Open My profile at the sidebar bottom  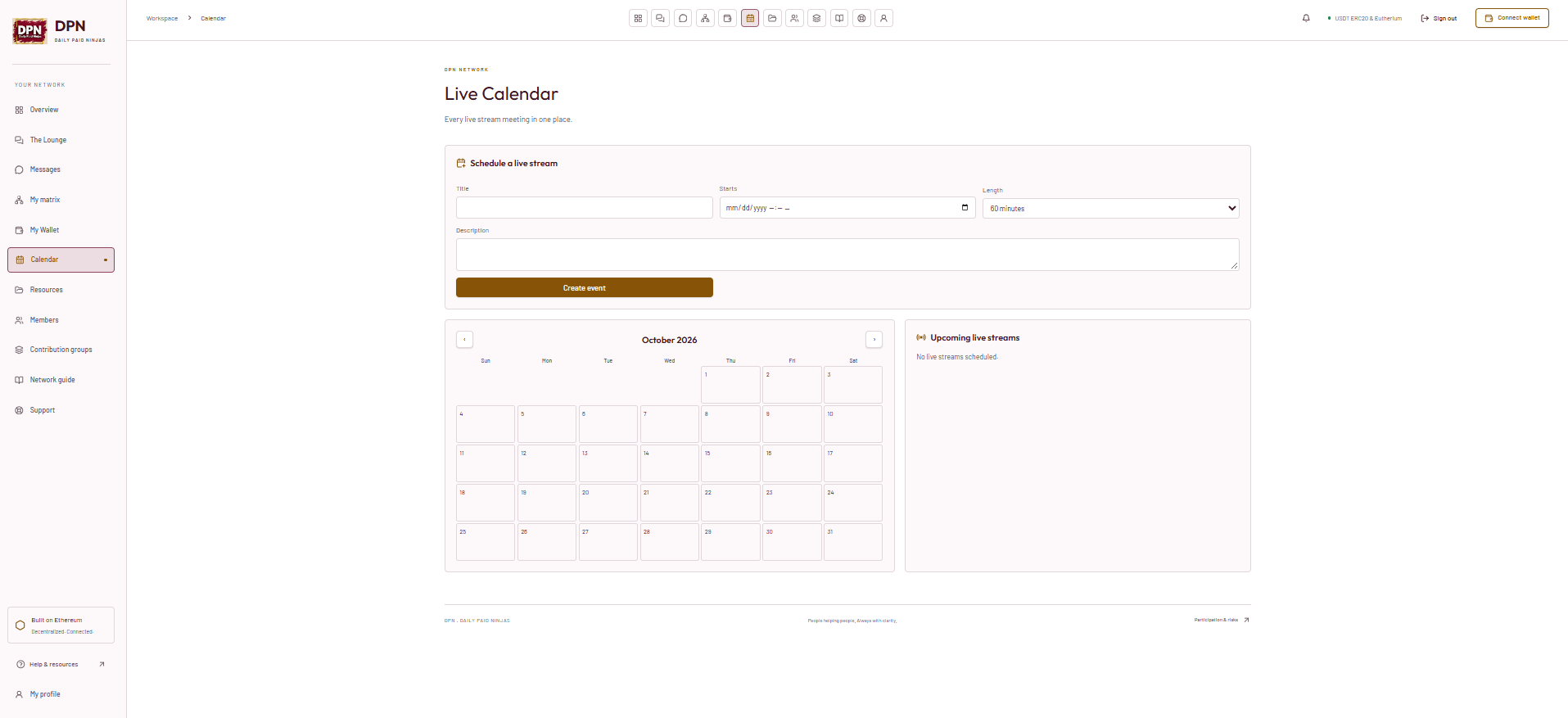[61, 694]
